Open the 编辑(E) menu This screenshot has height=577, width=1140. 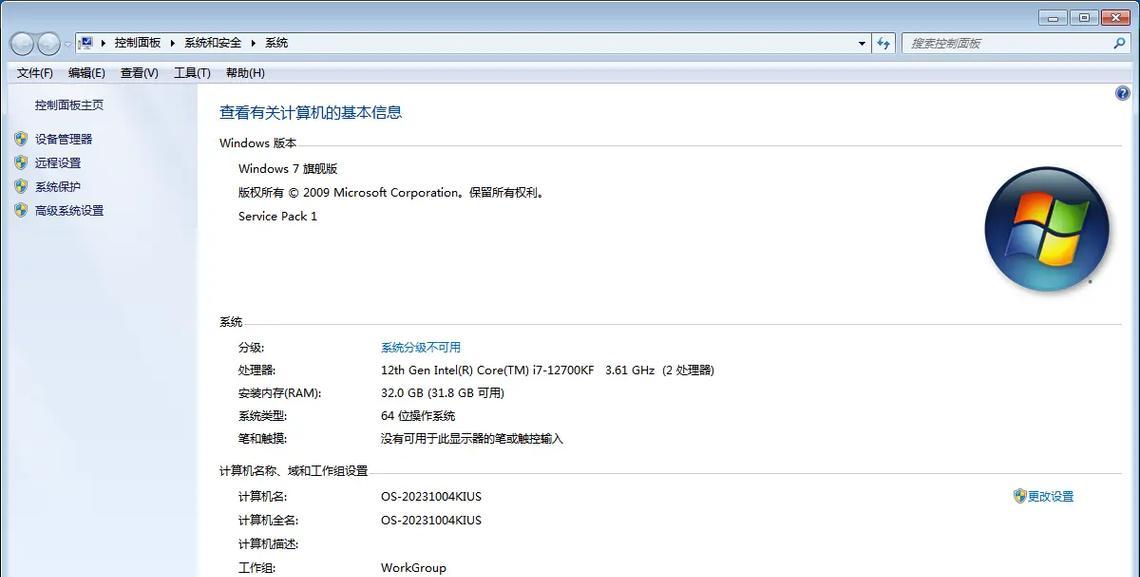coord(87,73)
